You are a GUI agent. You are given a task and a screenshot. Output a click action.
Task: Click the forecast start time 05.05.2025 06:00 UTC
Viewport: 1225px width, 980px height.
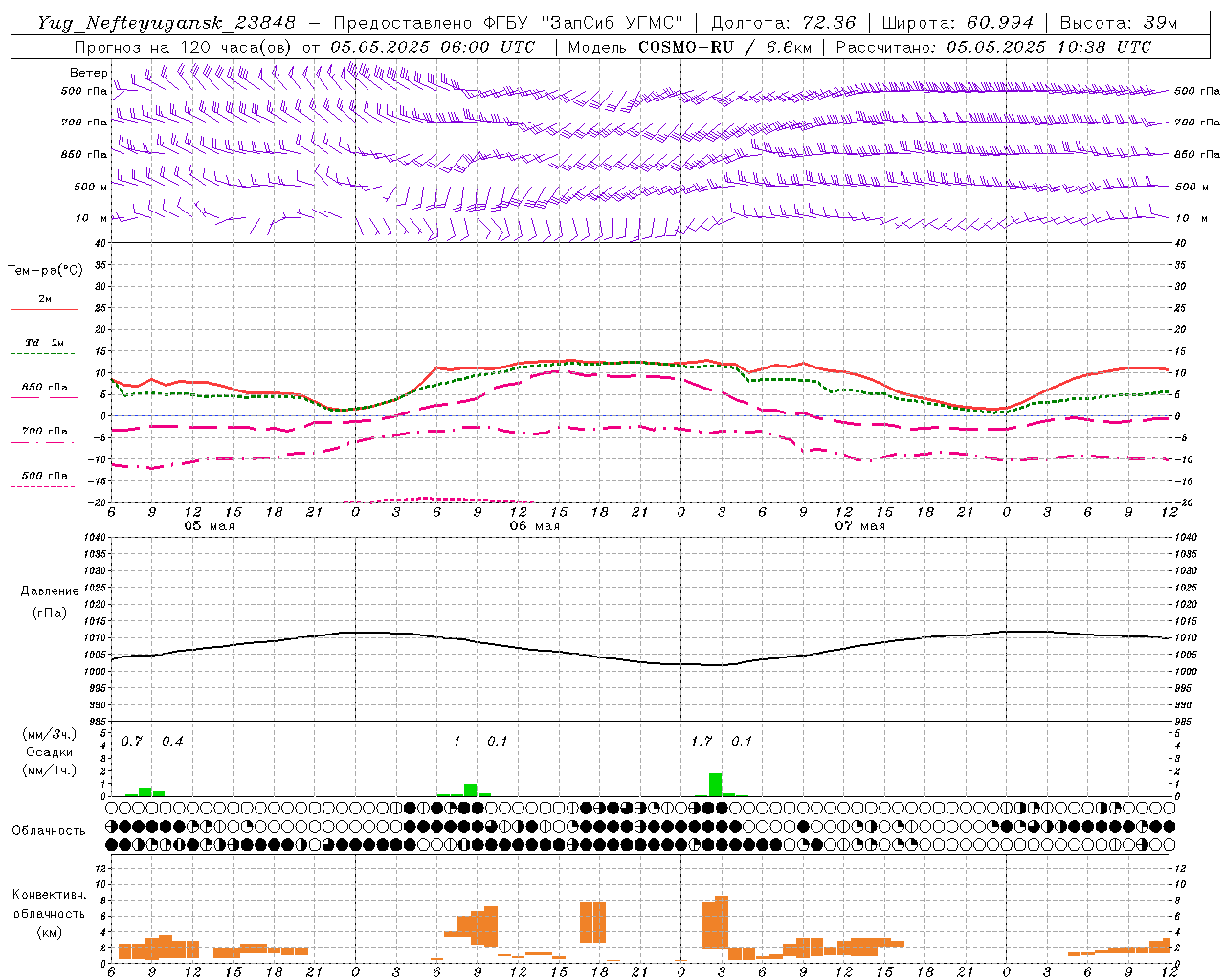pyautogui.click(x=433, y=47)
